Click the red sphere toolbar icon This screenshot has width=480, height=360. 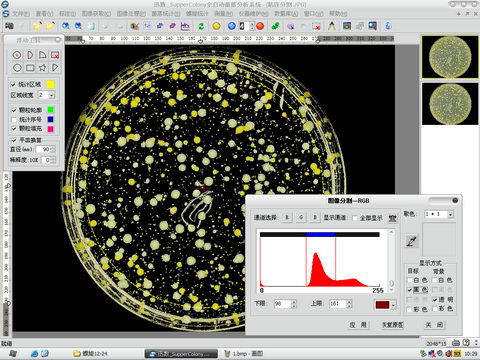click(x=261, y=26)
